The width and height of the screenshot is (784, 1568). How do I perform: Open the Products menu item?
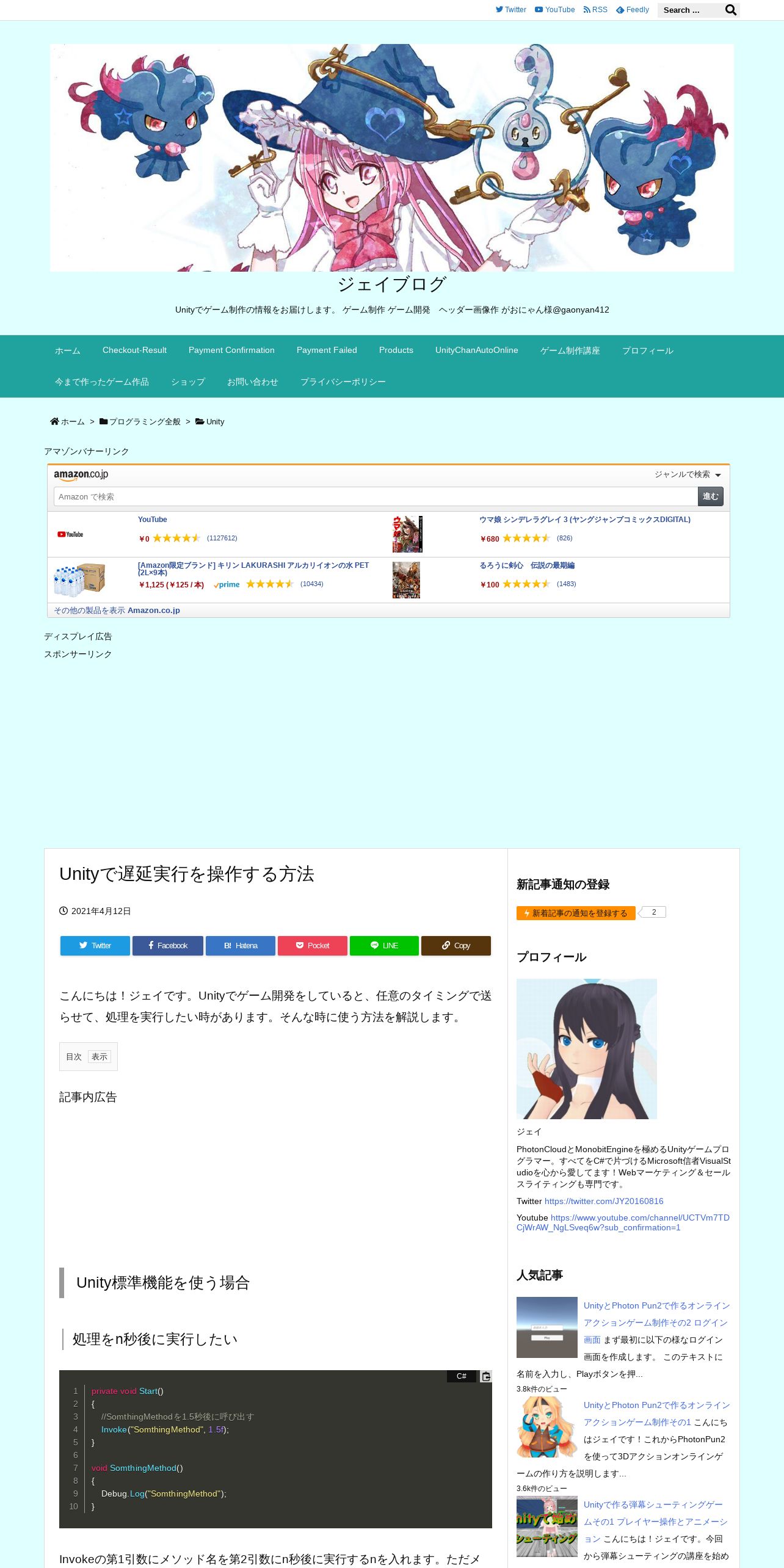(396, 350)
